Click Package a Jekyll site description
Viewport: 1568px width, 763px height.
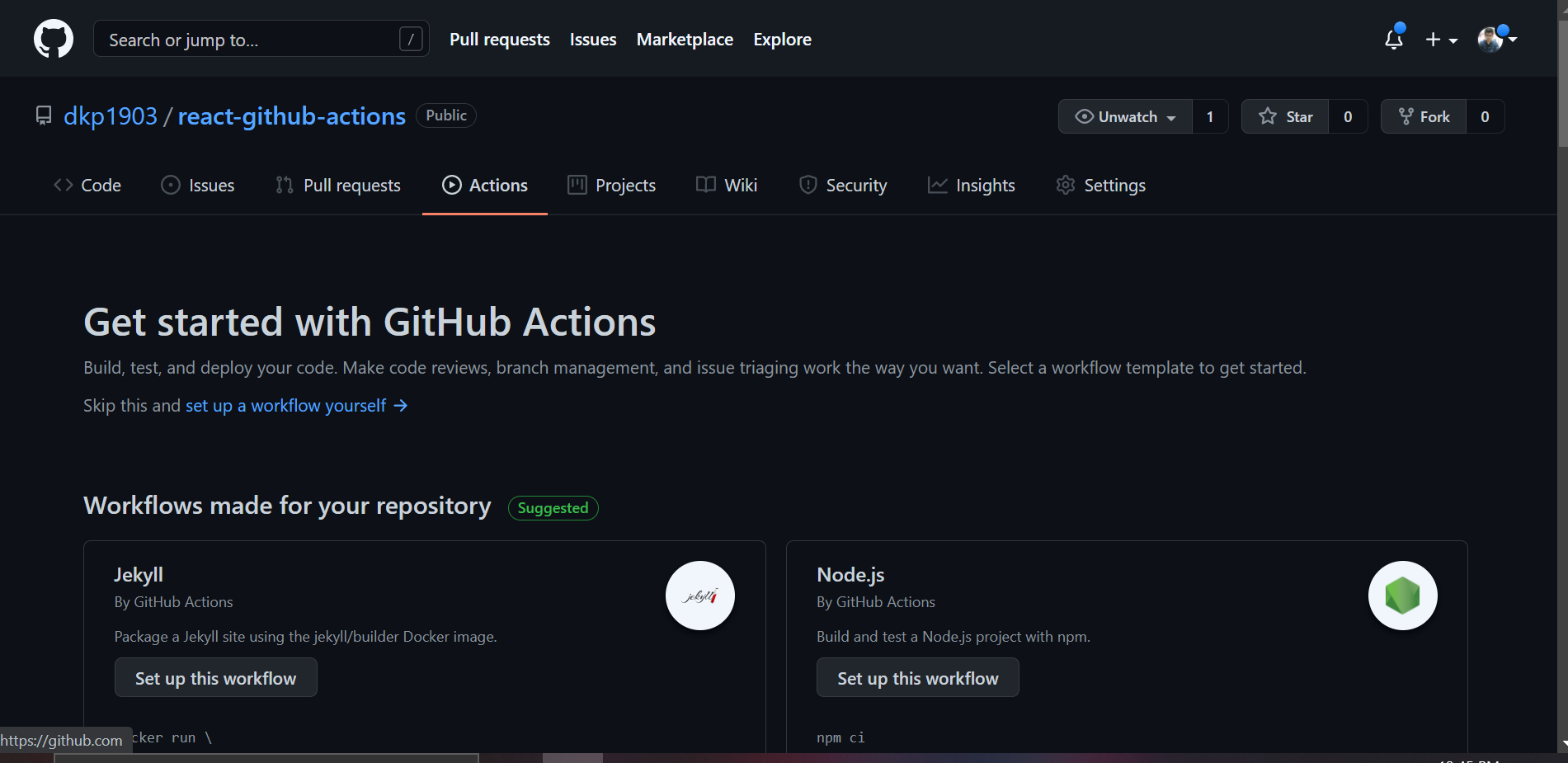click(305, 637)
